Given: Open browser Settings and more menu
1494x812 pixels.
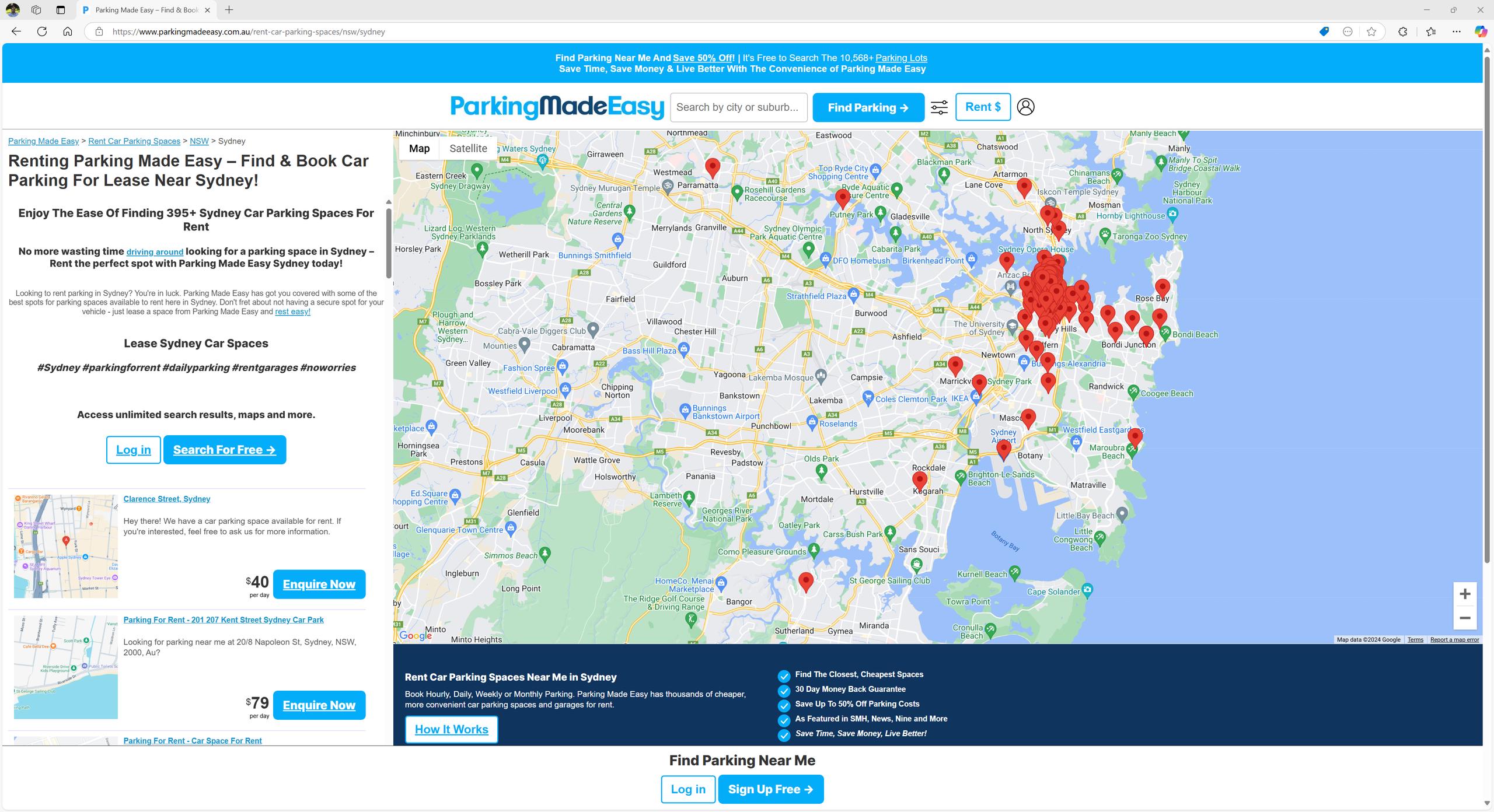Looking at the screenshot, I should coord(1456,32).
